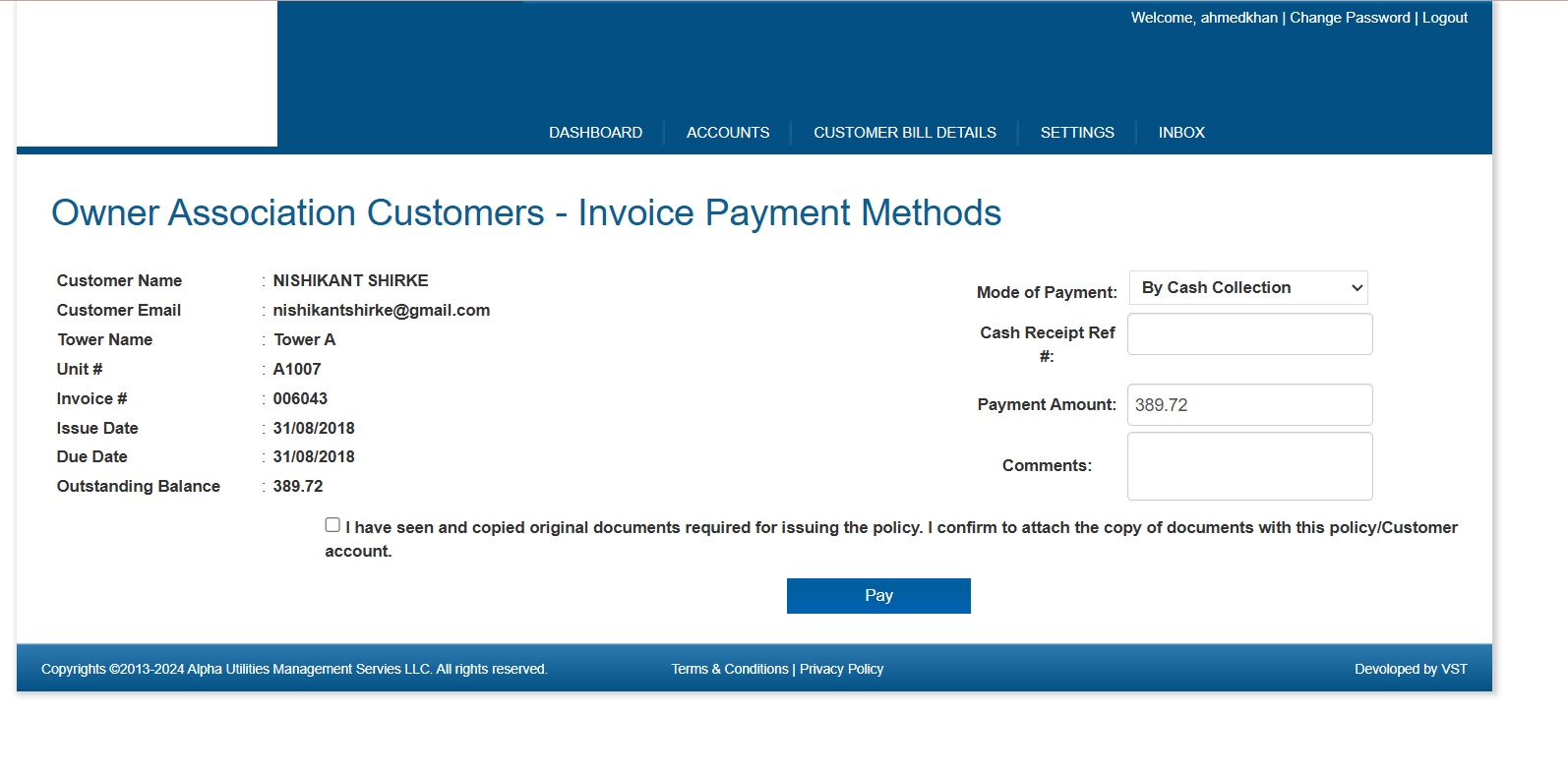The height and width of the screenshot is (775, 1568).
Task: Open the Terms & Conditions link
Action: [x=729, y=669]
